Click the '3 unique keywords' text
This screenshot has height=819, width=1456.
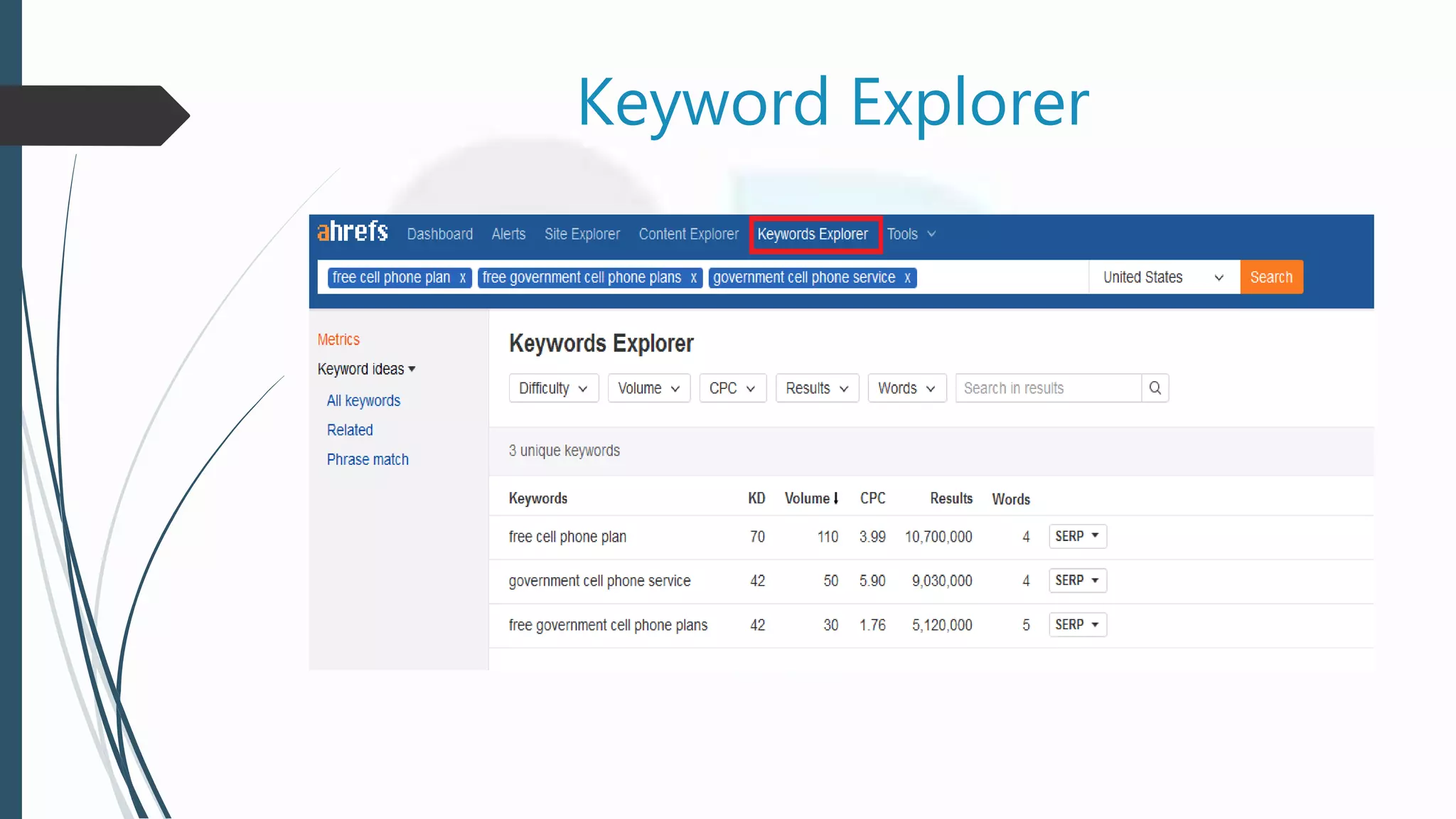(x=564, y=451)
